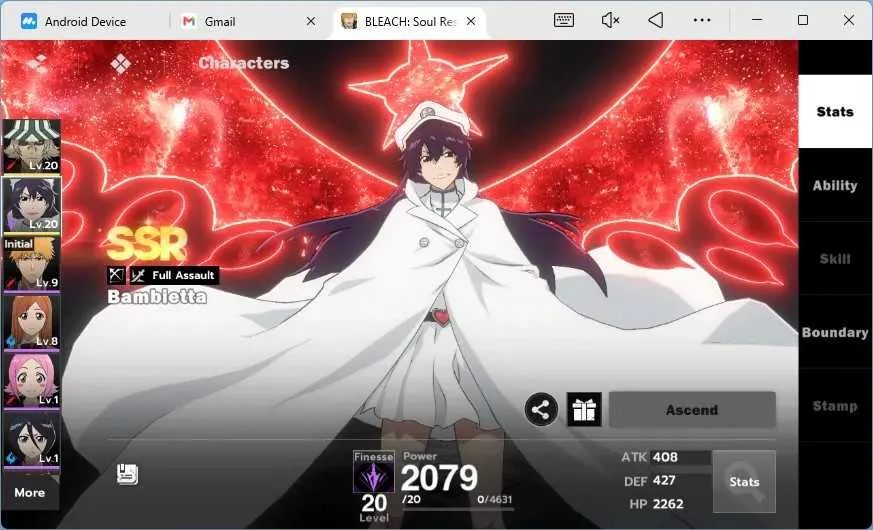Click the top-left game logo icon
The image size is (873, 530).
tap(37, 63)
